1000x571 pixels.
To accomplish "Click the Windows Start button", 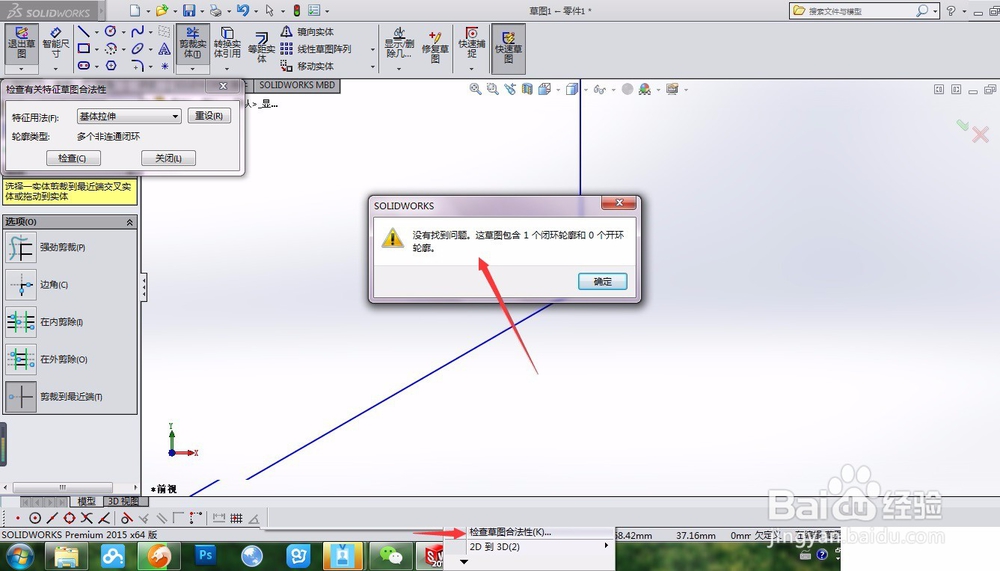I will (19, 556).
